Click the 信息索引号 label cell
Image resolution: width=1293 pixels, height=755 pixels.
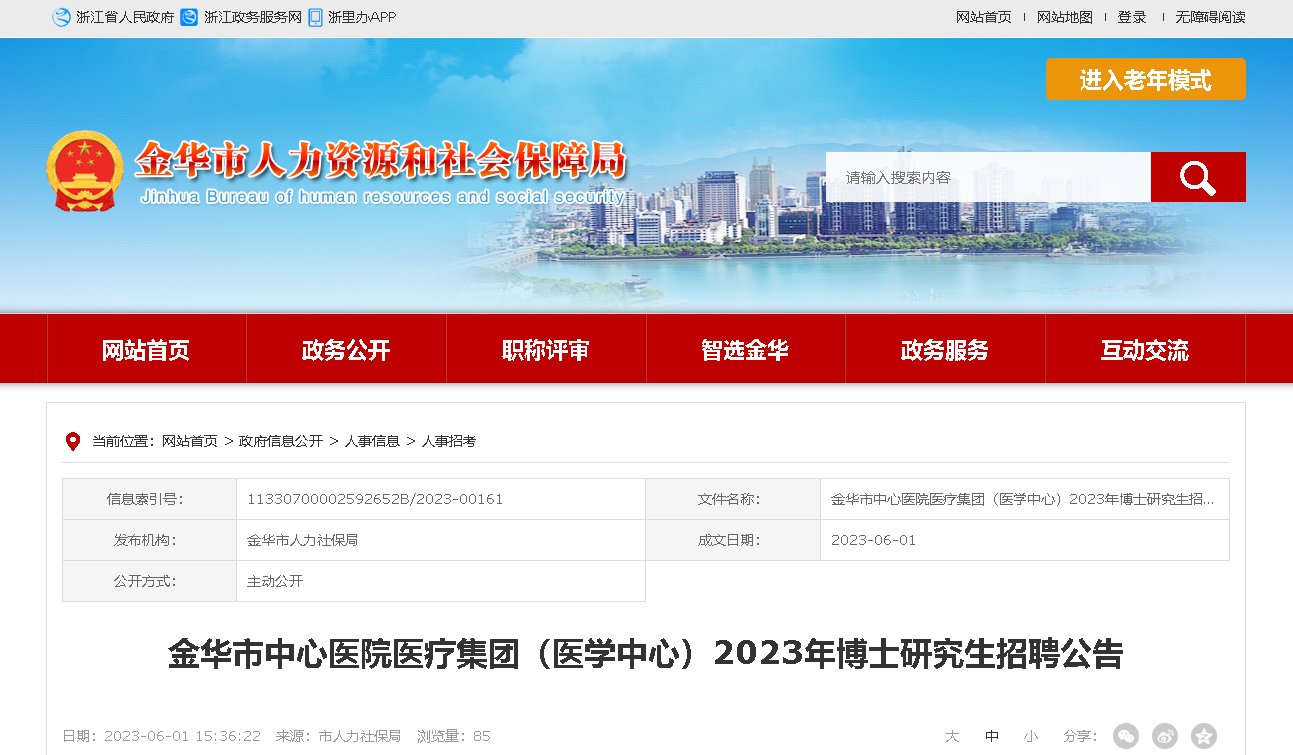point(150,499)
